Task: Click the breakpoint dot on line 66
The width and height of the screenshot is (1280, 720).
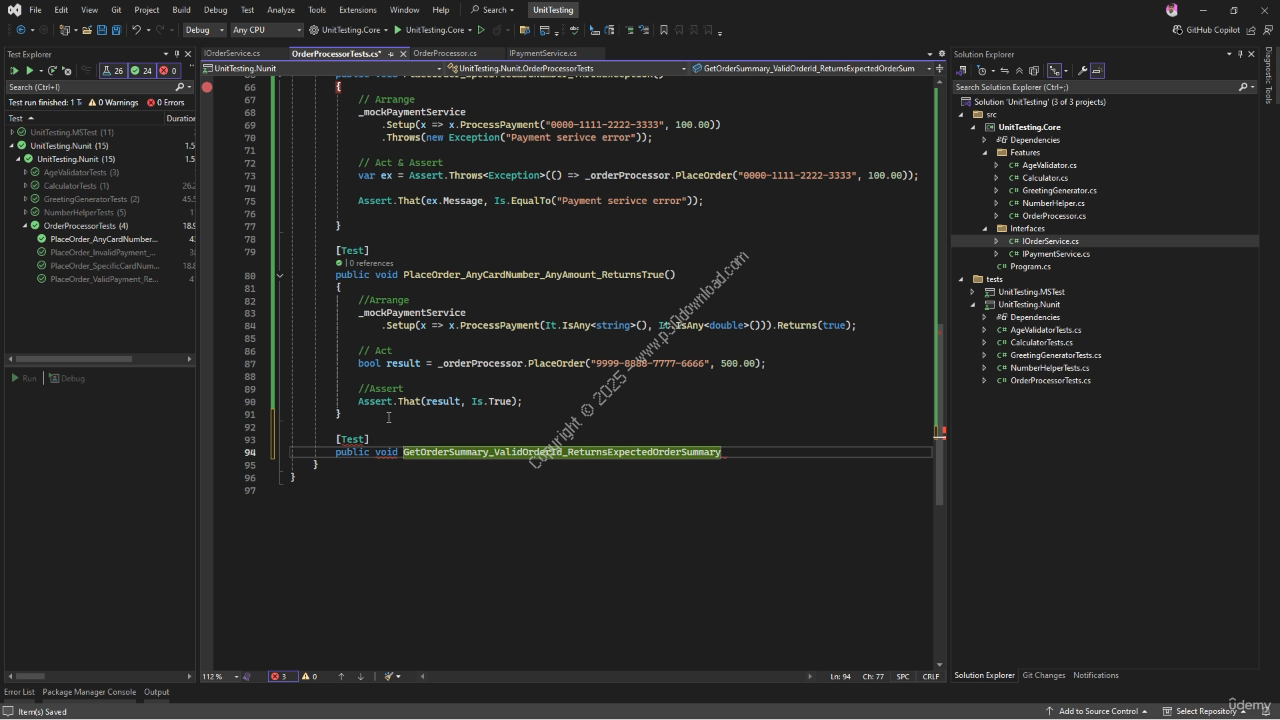Action: coord(207,87)
